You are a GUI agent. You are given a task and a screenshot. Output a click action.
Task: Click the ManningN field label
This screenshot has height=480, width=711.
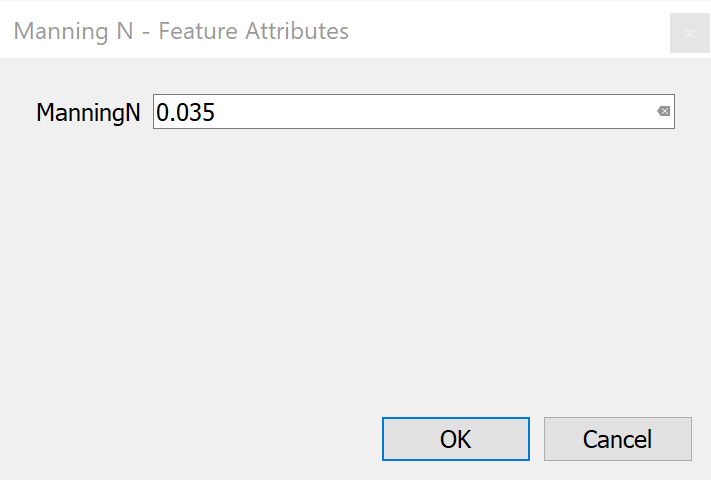click(88, 113)
